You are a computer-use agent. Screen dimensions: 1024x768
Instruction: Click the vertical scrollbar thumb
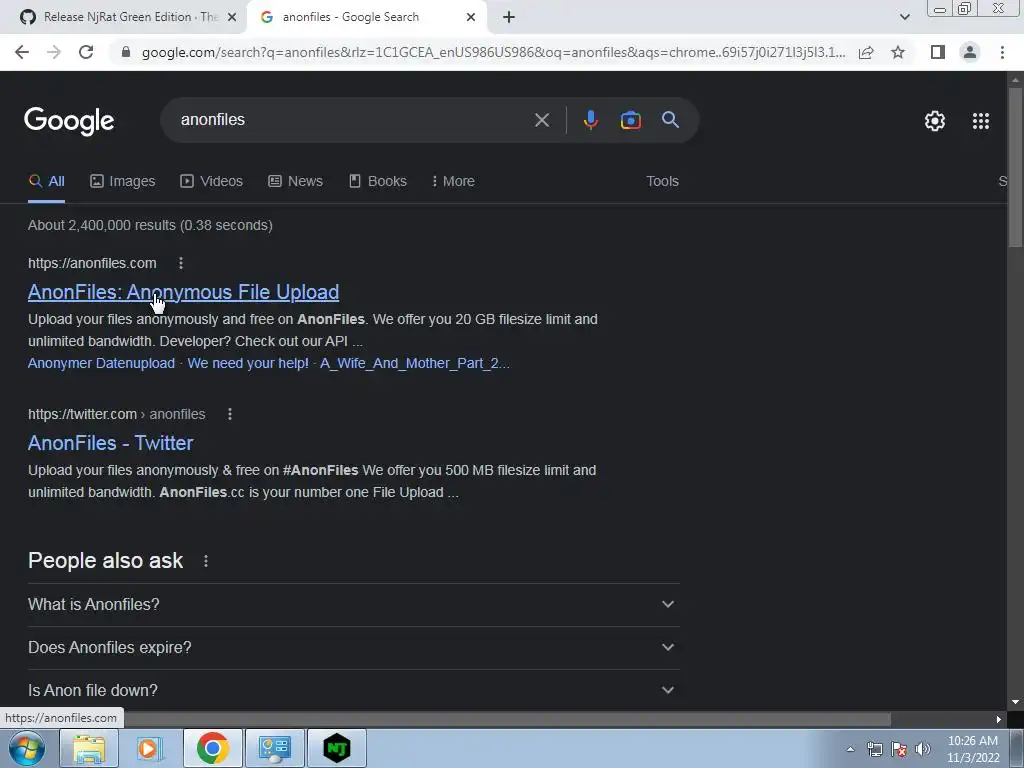click(x=1015, y=167)
